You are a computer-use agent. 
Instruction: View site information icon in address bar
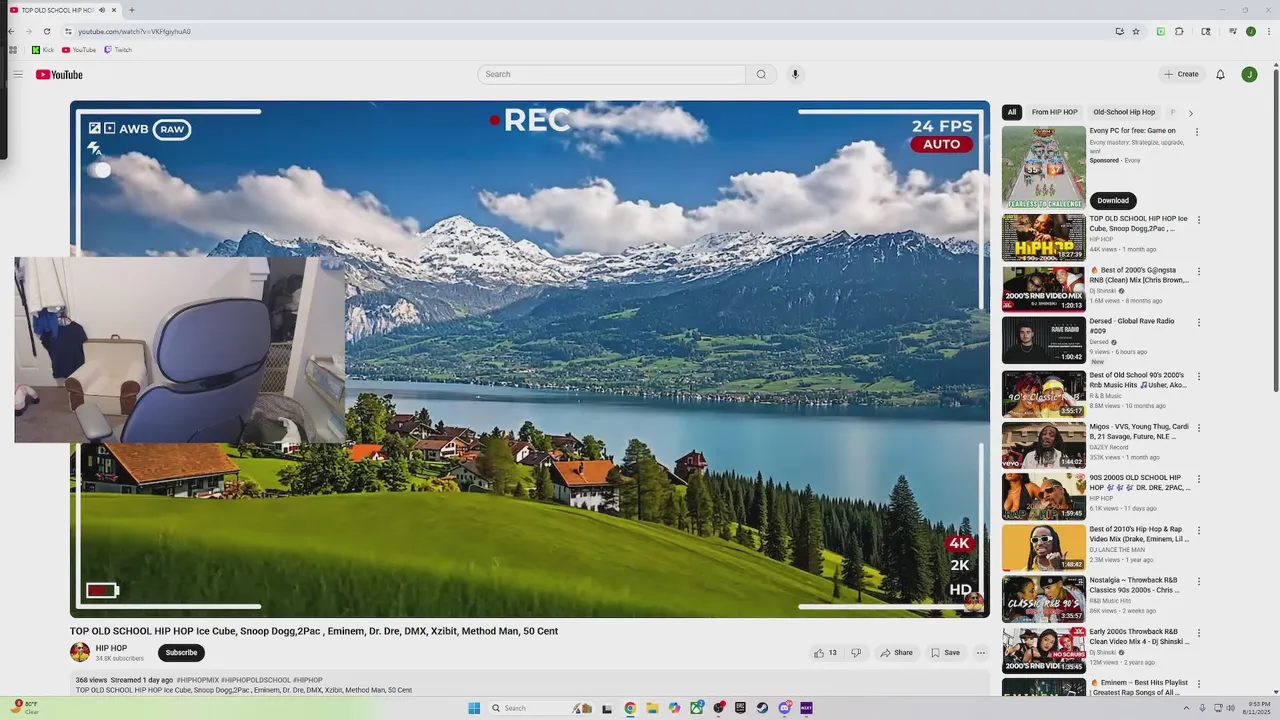click(68, 31)
